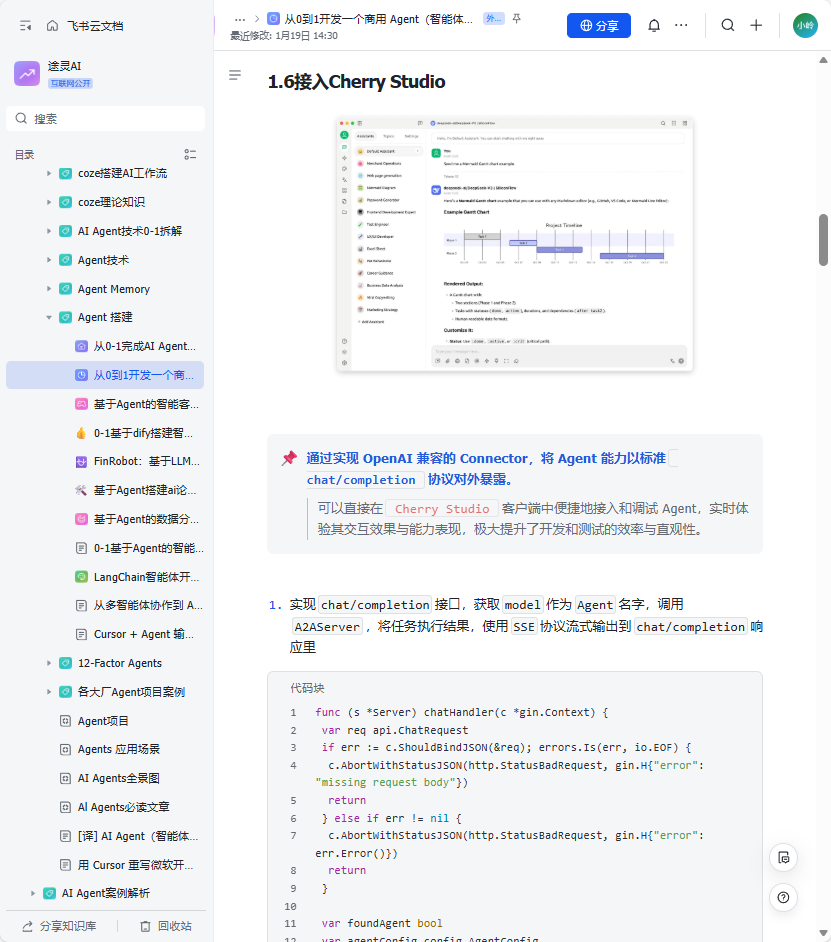Screen dimensions: 831x942
Task: Click the 互联网公开 badge
Action: tap(70, 84)
